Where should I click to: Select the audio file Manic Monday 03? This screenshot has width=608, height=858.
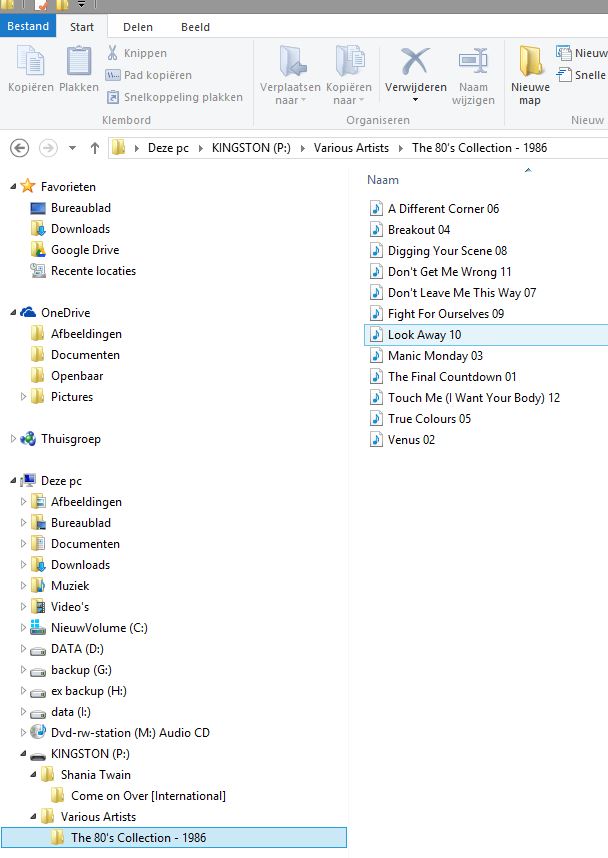(435, 356)
